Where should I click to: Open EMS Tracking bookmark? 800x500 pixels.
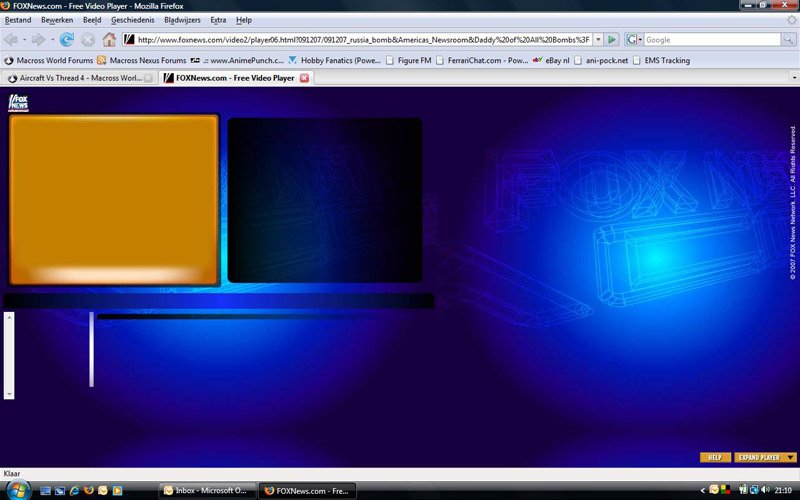coord(661,60)
